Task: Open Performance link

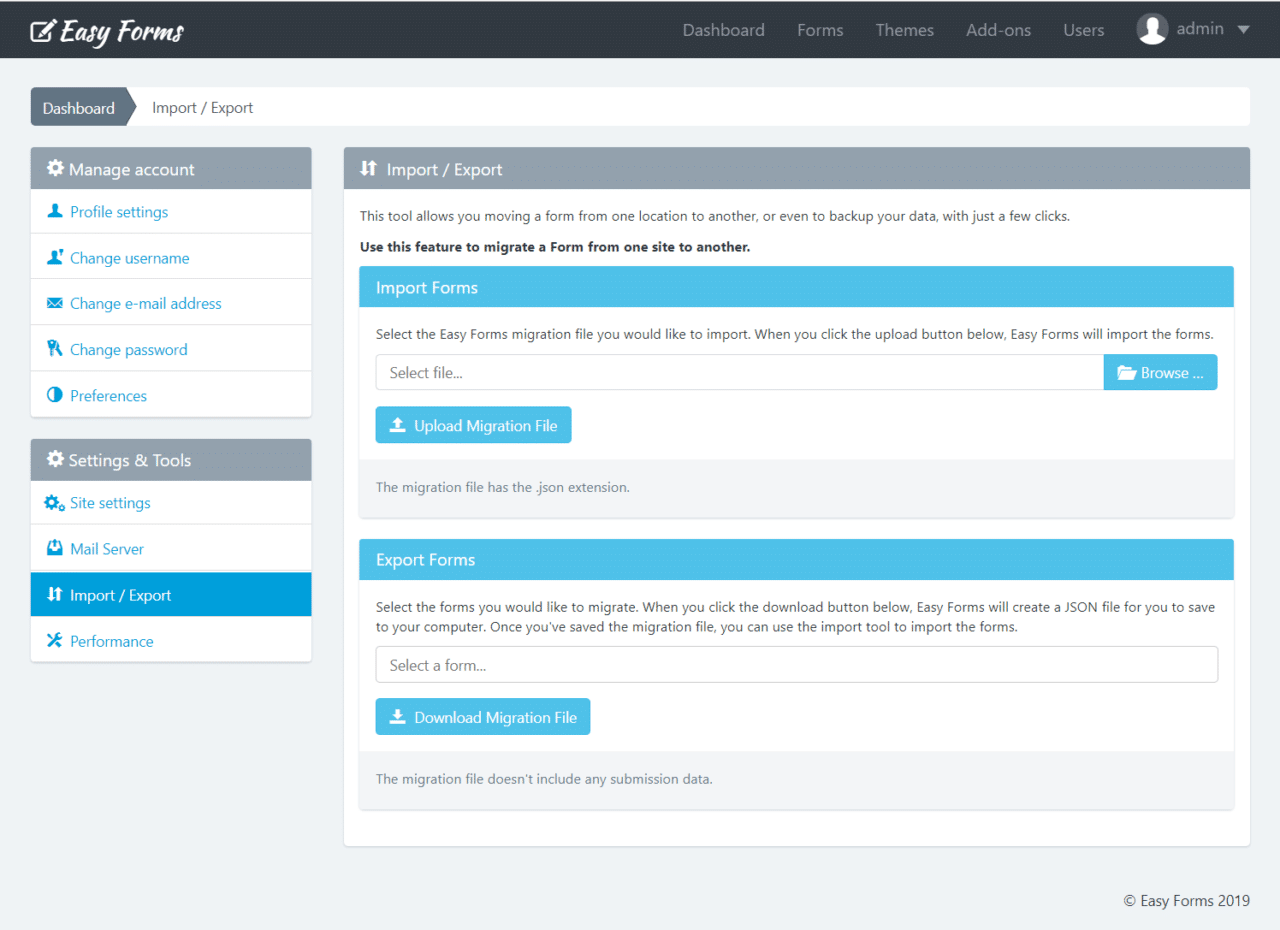Action: [x=112, y=641]
